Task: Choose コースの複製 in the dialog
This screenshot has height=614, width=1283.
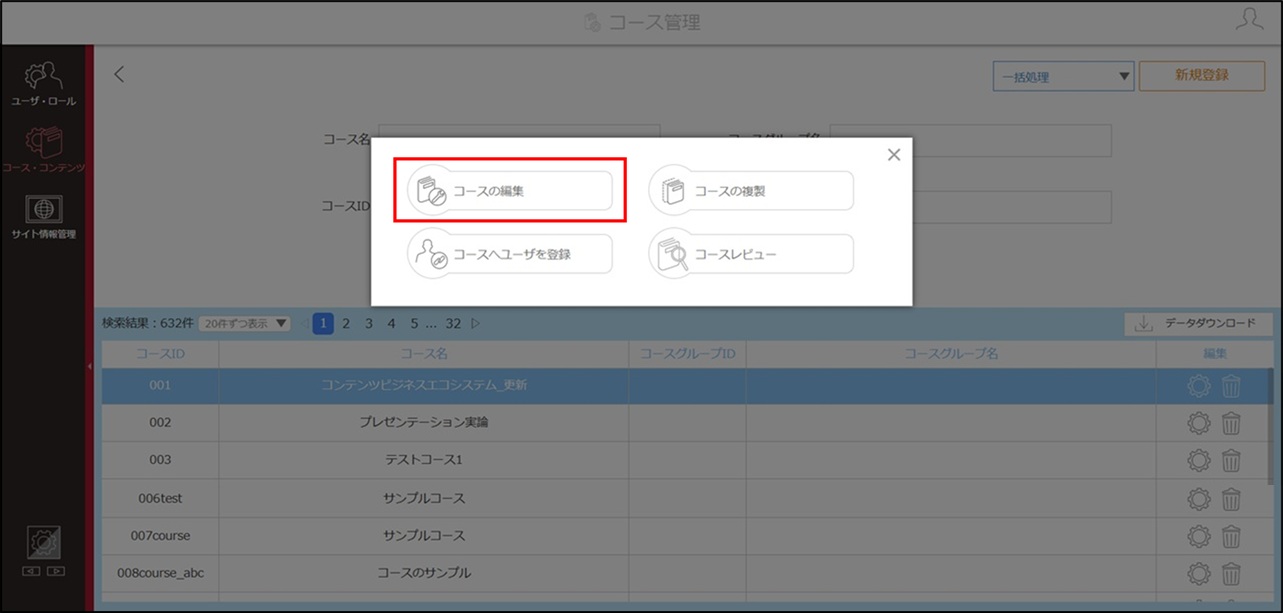Action: (751, 191)
